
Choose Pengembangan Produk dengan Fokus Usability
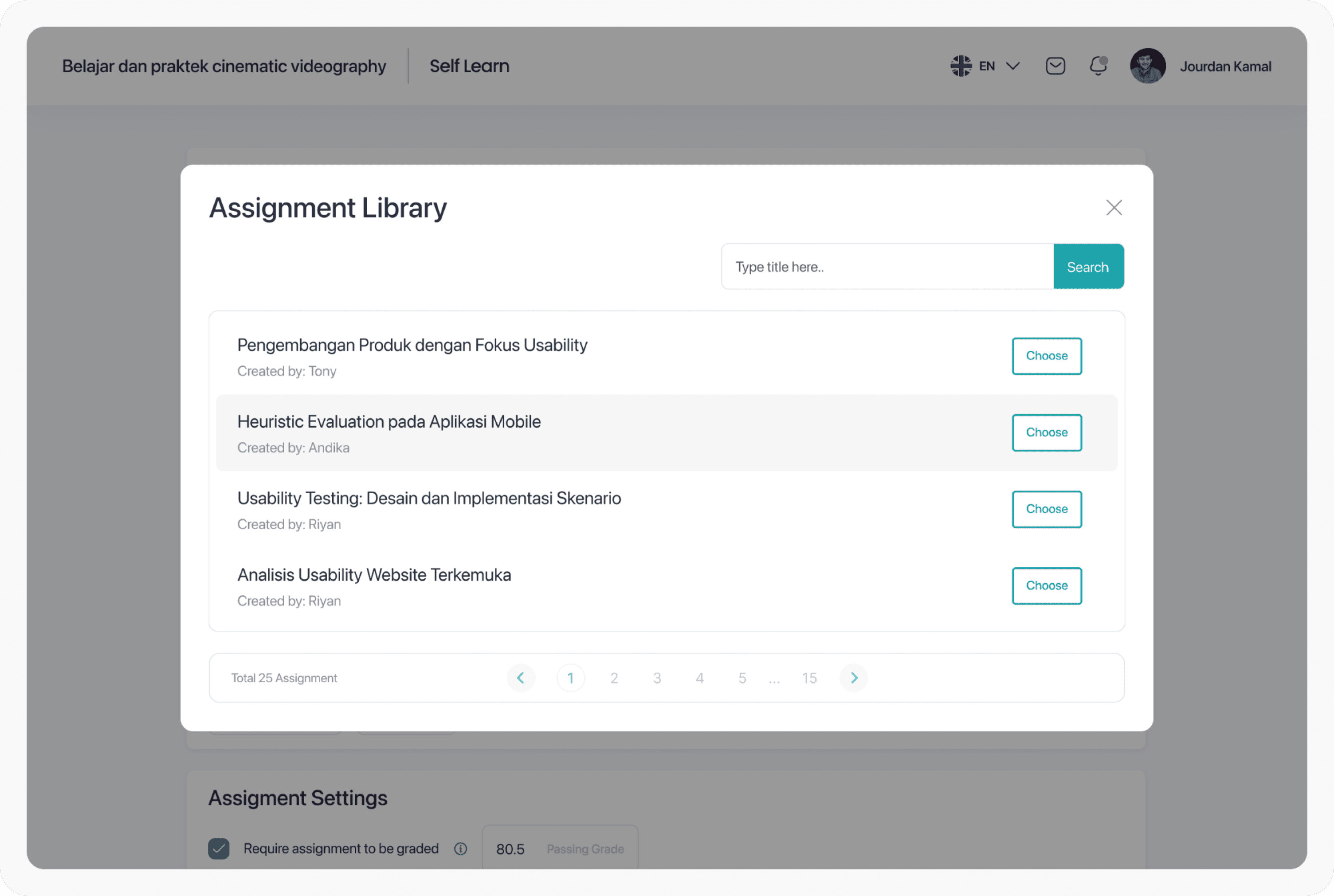coord(1047,356)
